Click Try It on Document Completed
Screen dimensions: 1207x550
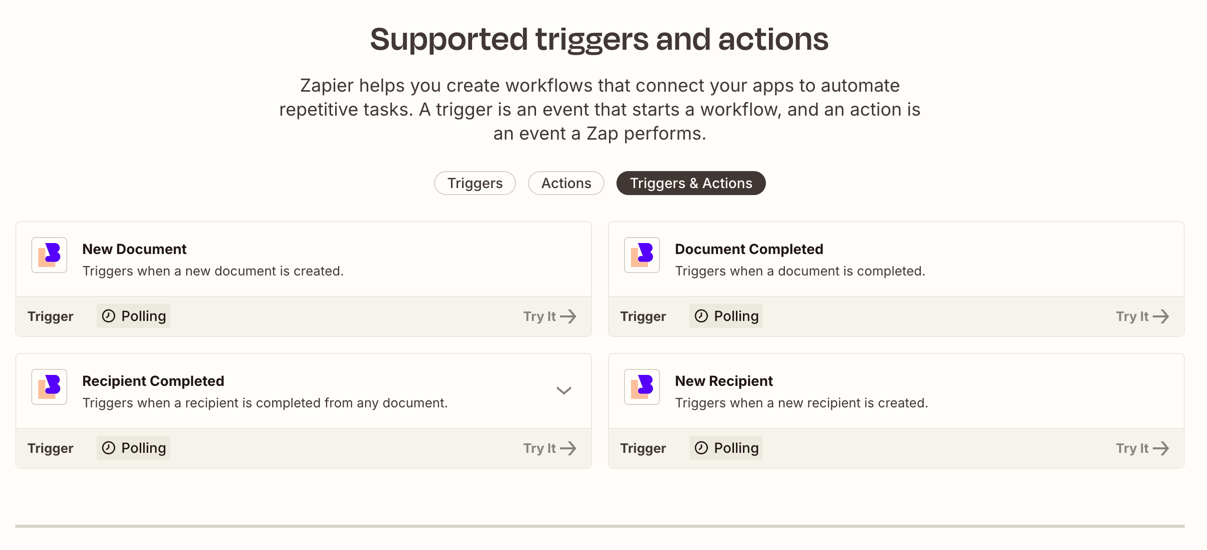point(1142,316)
